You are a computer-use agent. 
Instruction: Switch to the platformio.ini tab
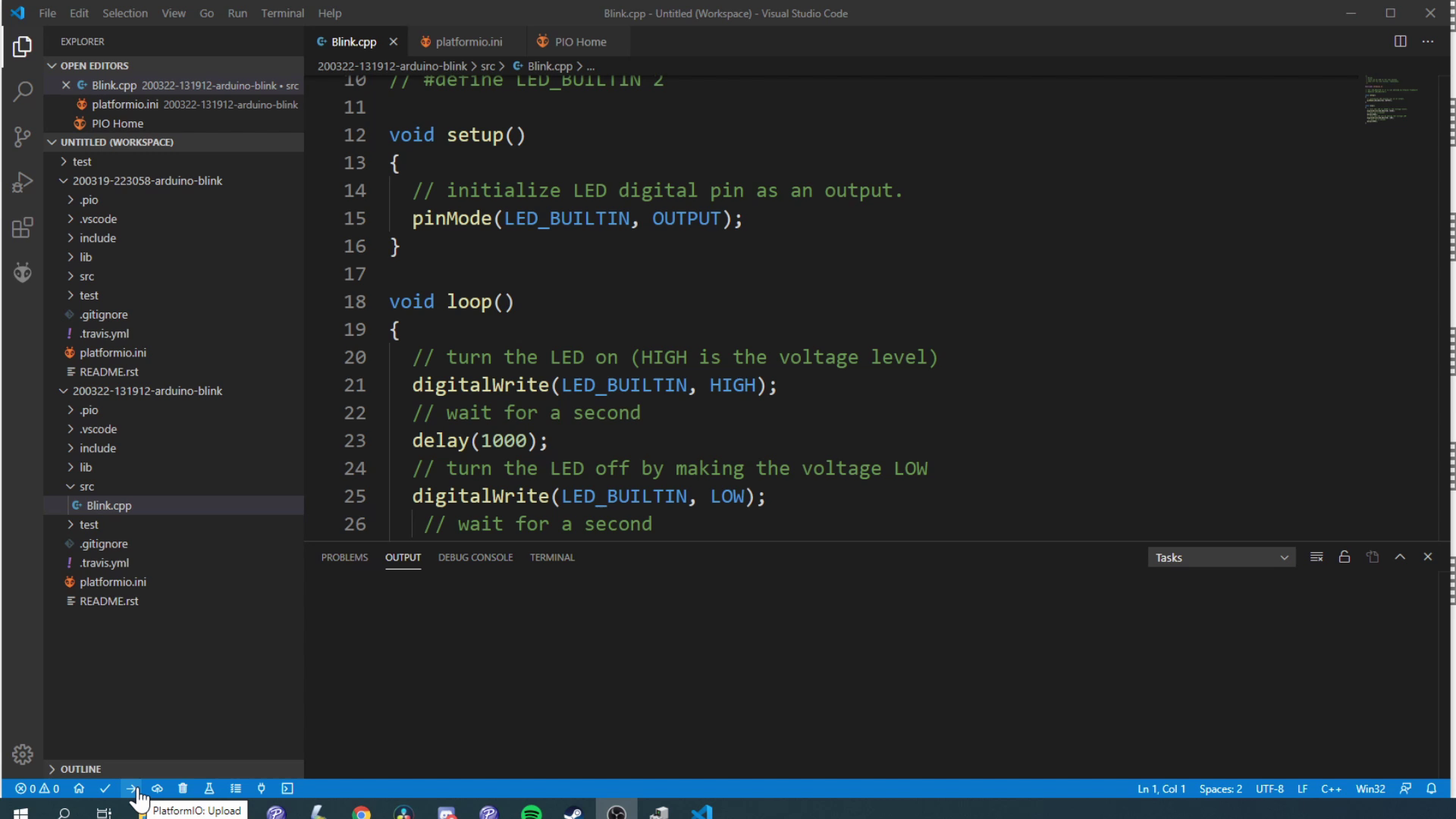click(x=468, y=42)
